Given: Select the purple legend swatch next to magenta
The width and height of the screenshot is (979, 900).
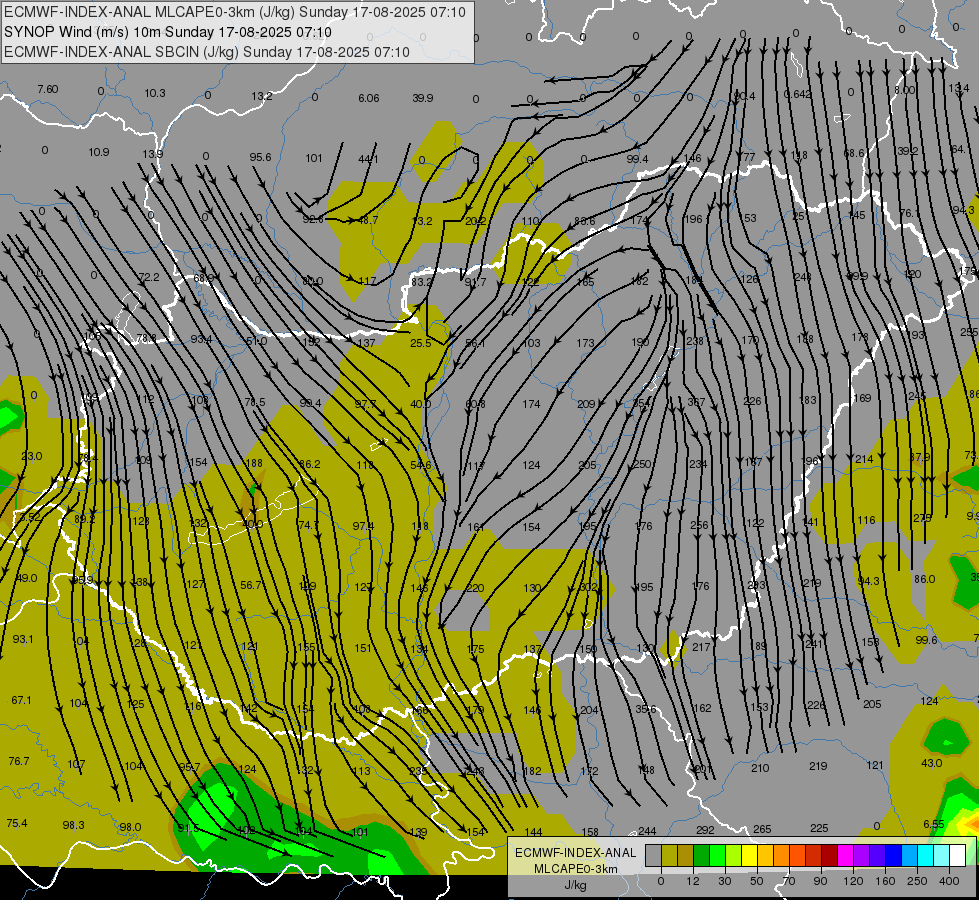Looking at the screenshot, I should (862, 855).
